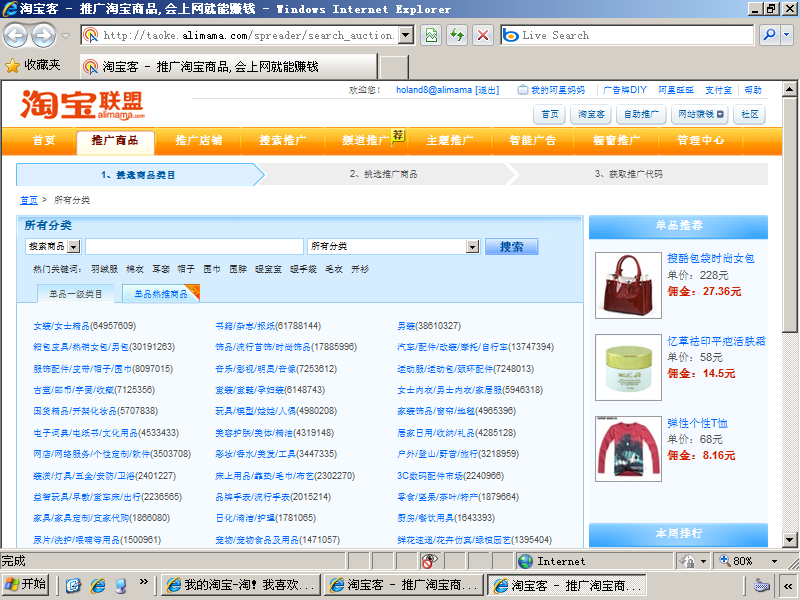Click the vertical scrollbar up arrow
Viewport: 800px width, 600px height.
pyautogui.click(x=789, y=89)
